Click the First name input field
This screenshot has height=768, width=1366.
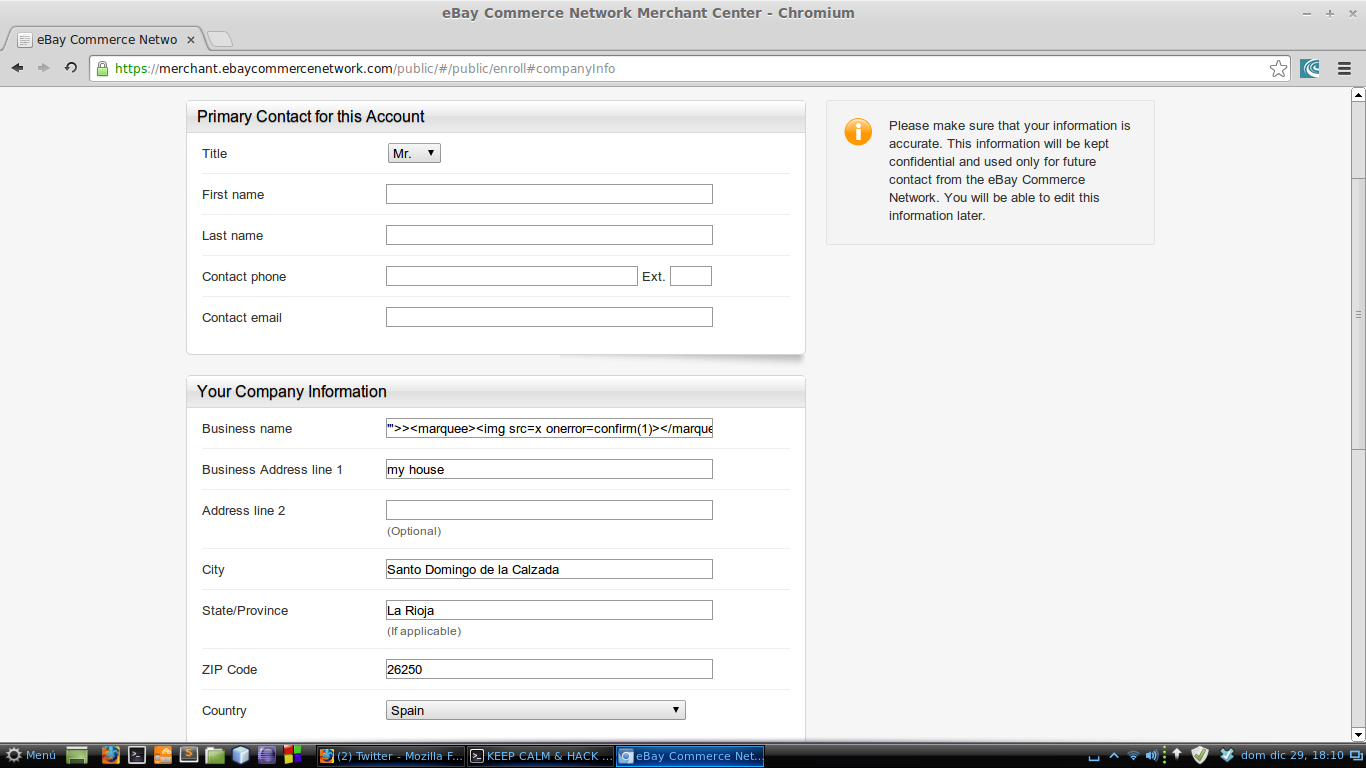pyautogui.click(x=549, y=194)
